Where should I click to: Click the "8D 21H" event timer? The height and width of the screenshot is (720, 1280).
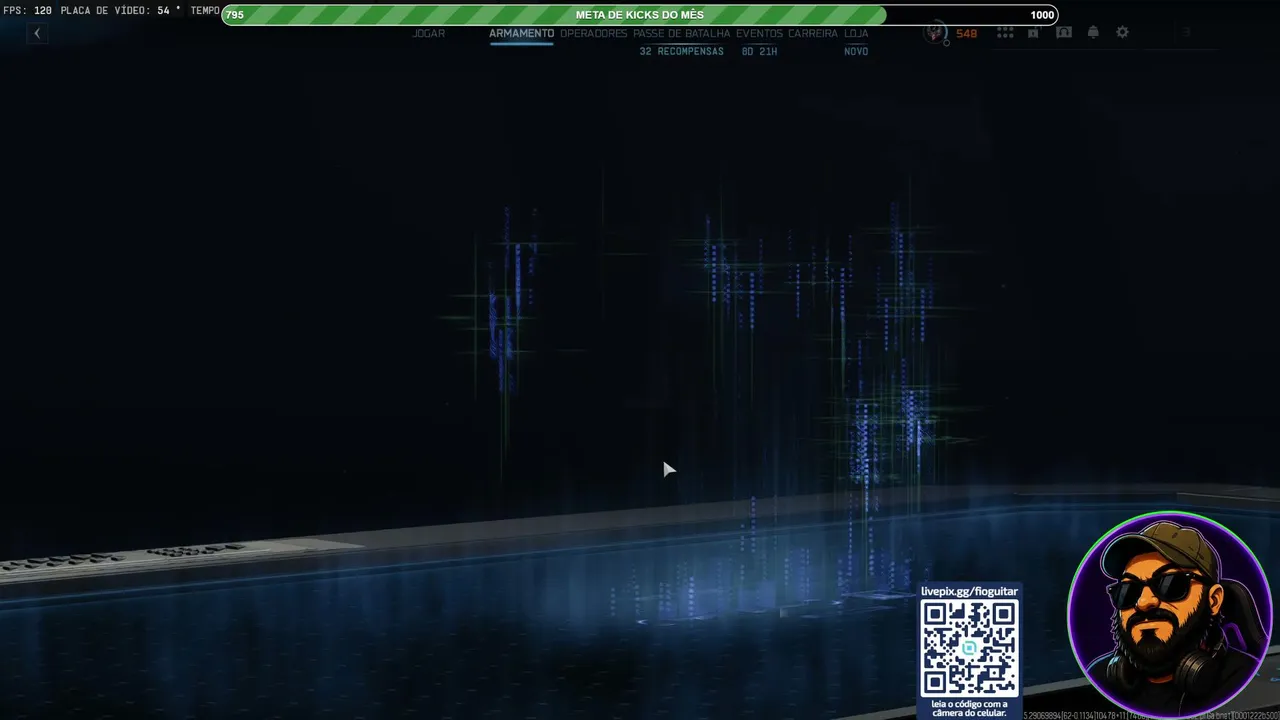(x=759, y=51)
